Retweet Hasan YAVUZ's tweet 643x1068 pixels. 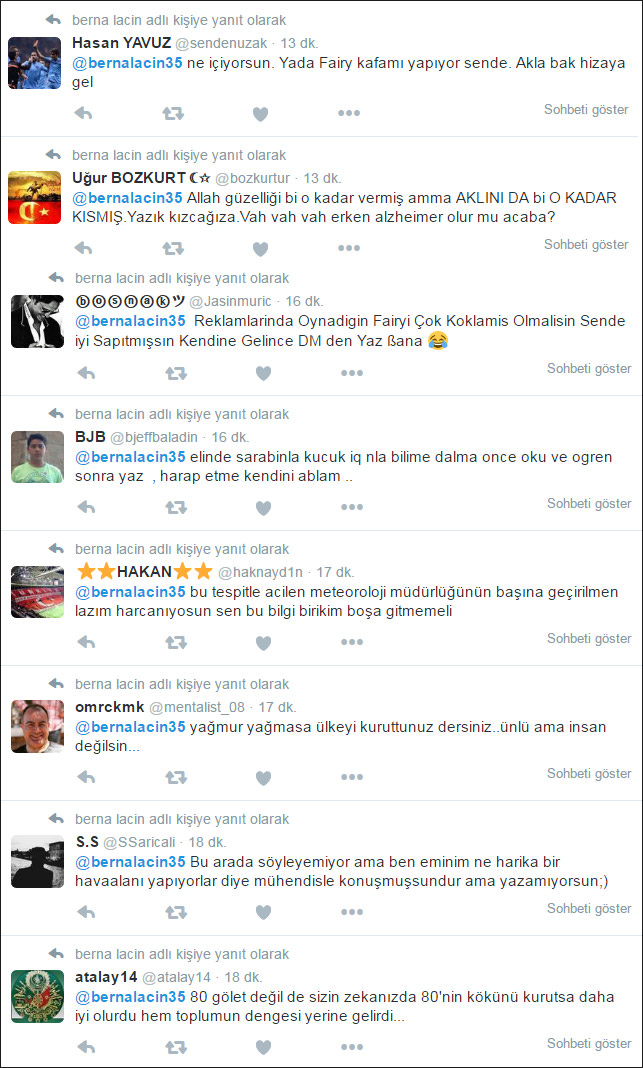173,114
